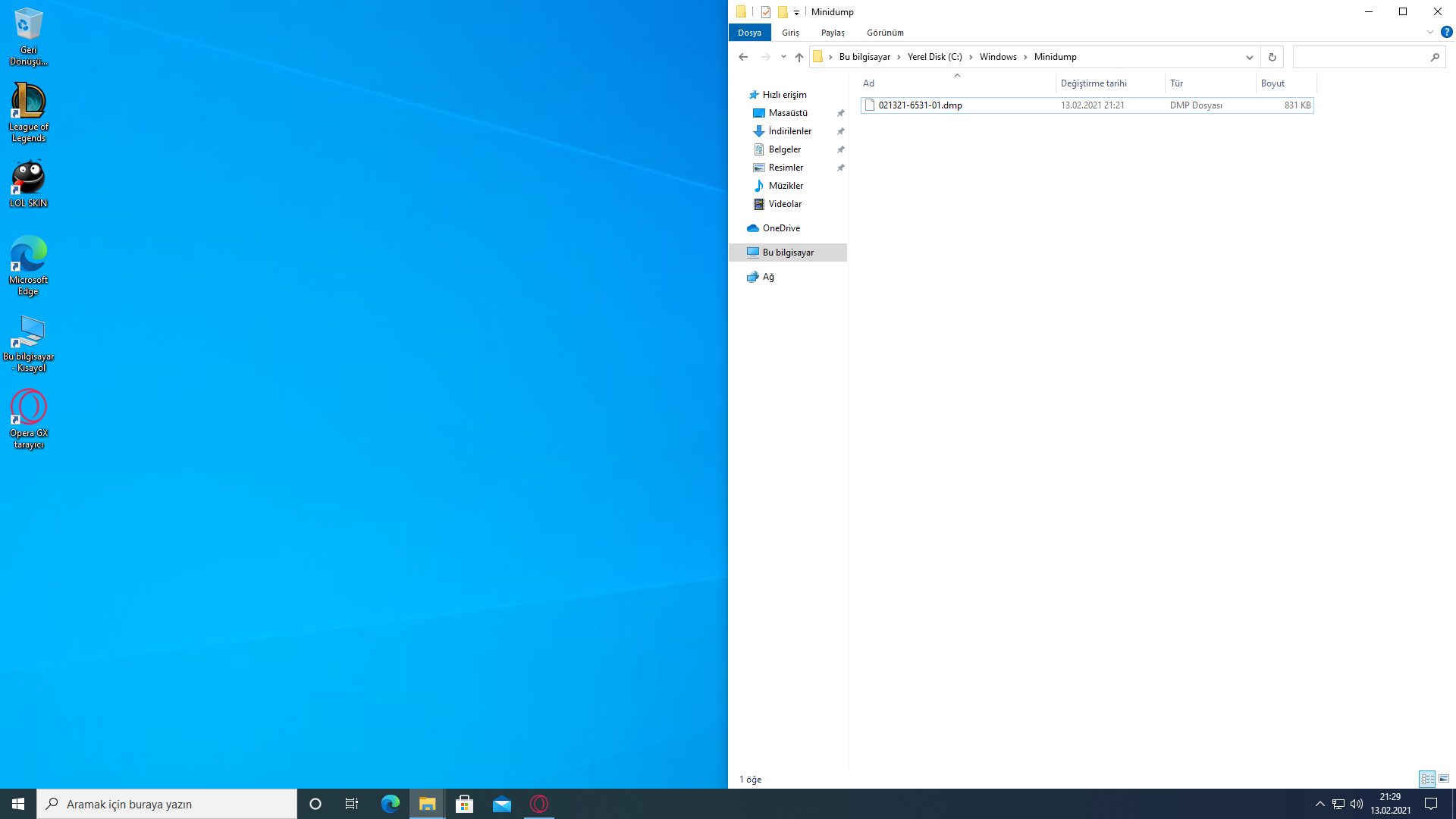Open the Mail app in taskbar
Screen dimensions: 1456x819
pyautogui.click(x=502, y=804)
